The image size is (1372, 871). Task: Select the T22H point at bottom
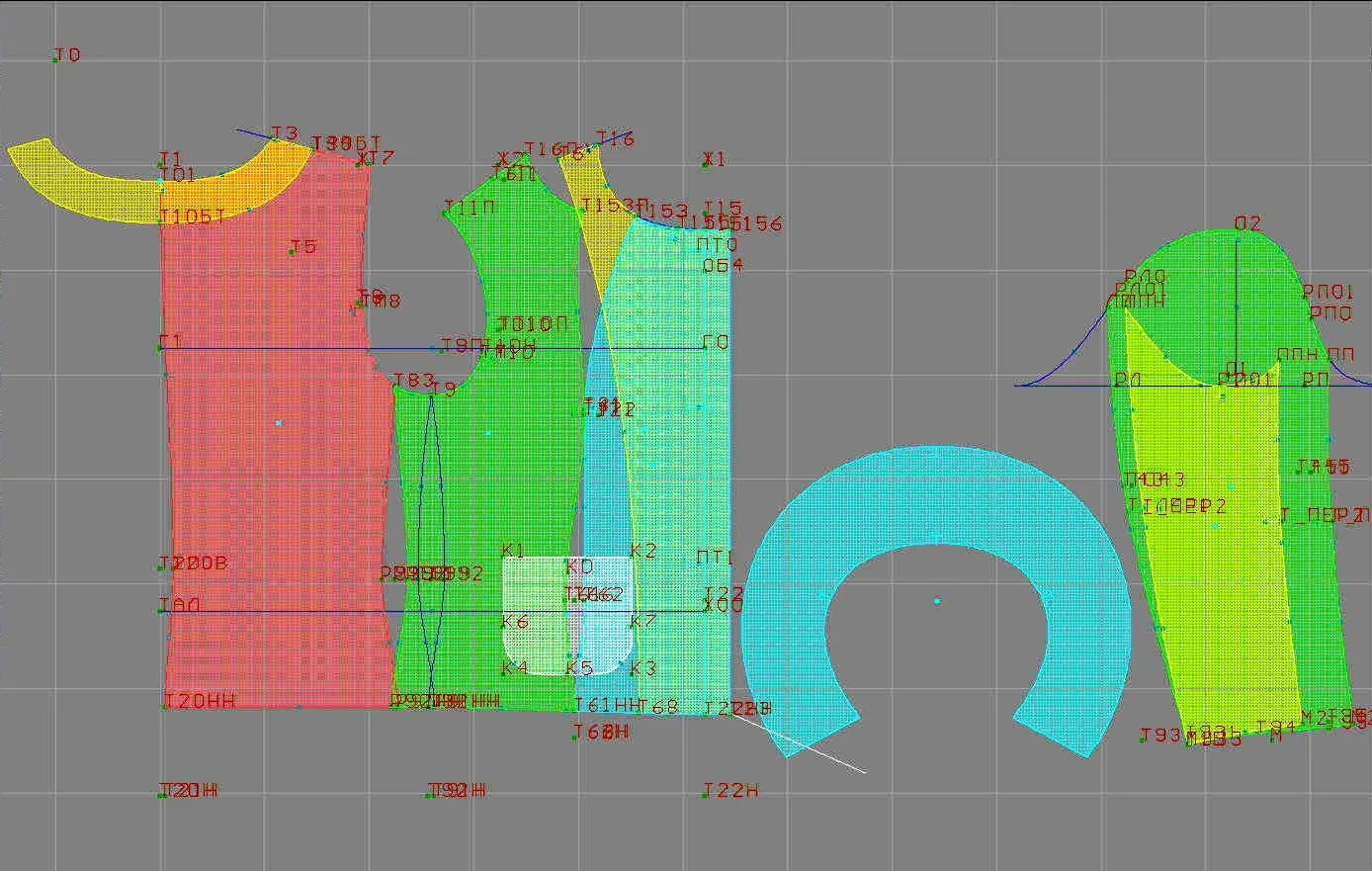730,791
